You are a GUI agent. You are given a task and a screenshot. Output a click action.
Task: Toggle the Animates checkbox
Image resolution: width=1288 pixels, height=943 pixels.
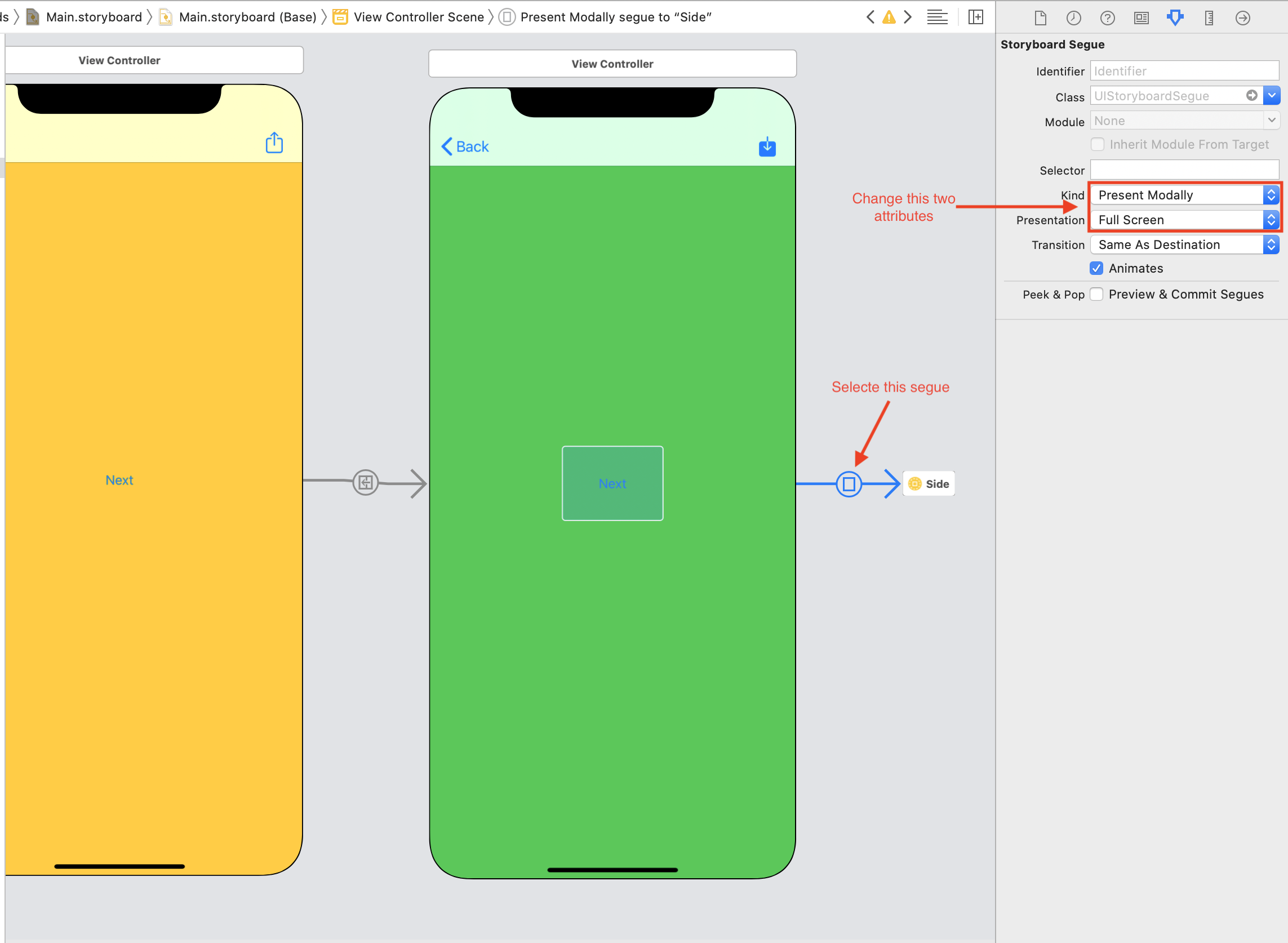tap(1098, 268)
